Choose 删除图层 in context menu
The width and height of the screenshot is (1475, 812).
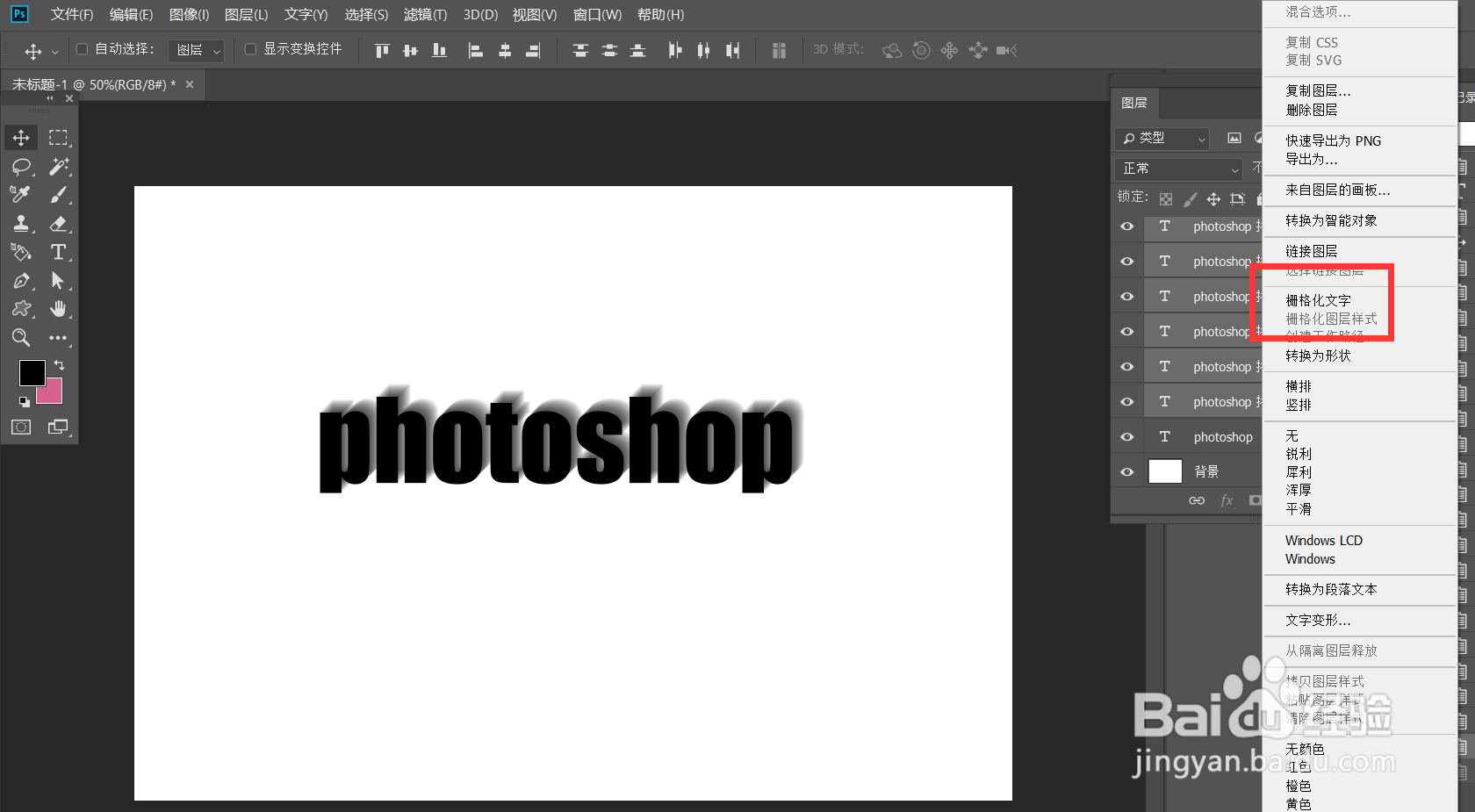pos(1312,110)
